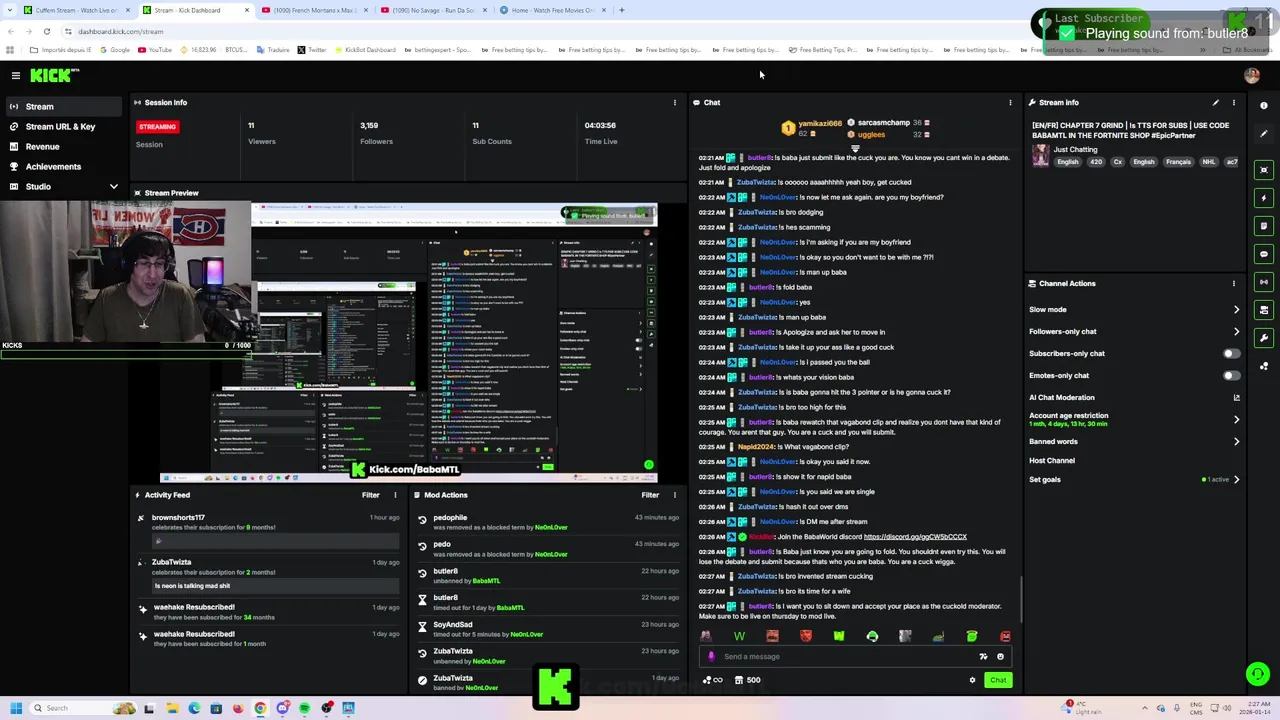Screen dimensions: 1280x720
Task: Click the Français stream tag
Action: click(1178, 162)
